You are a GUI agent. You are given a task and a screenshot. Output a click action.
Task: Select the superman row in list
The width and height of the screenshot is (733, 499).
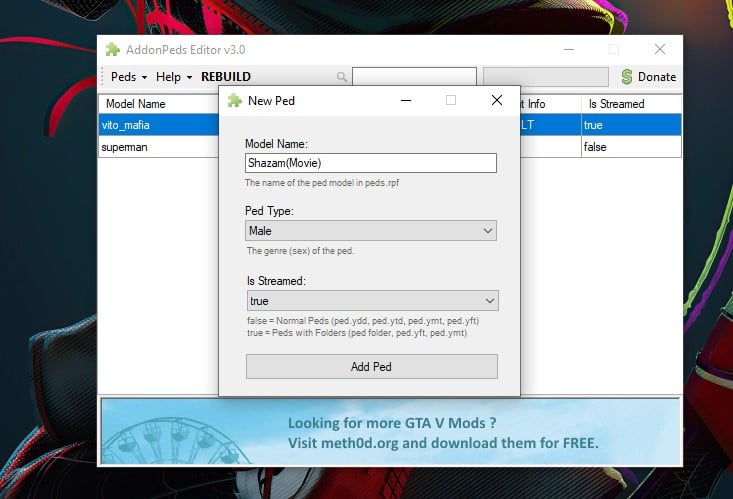(158, 147)
